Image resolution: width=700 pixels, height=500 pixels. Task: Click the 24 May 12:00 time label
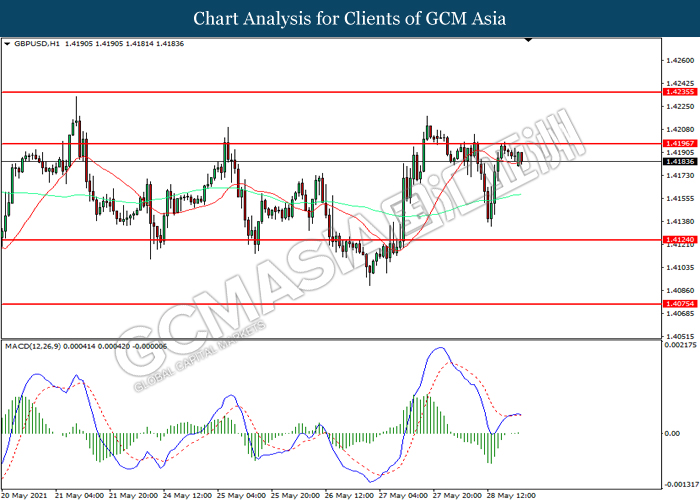187,496
